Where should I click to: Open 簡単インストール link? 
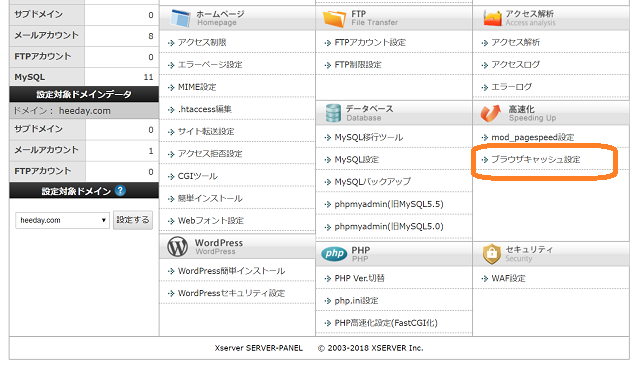pos(210,198)
